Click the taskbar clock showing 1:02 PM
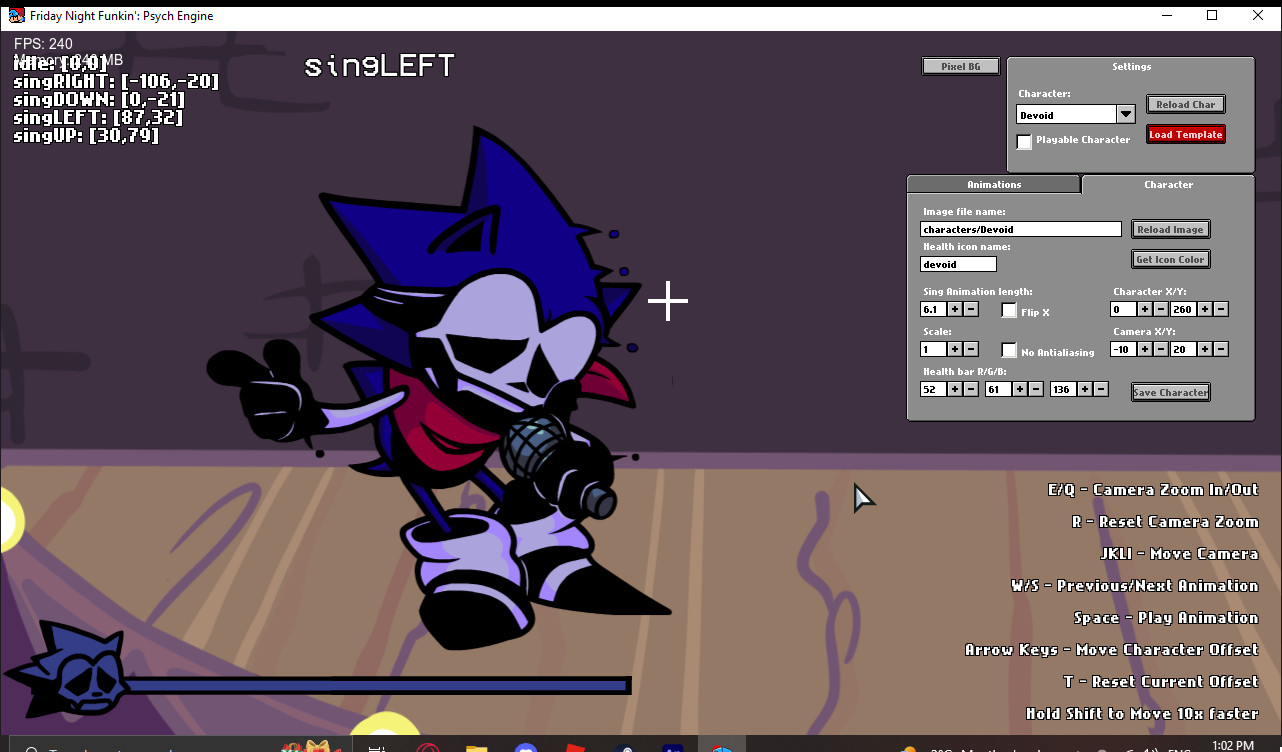1282x752 pixels. tap(1232, 745)
